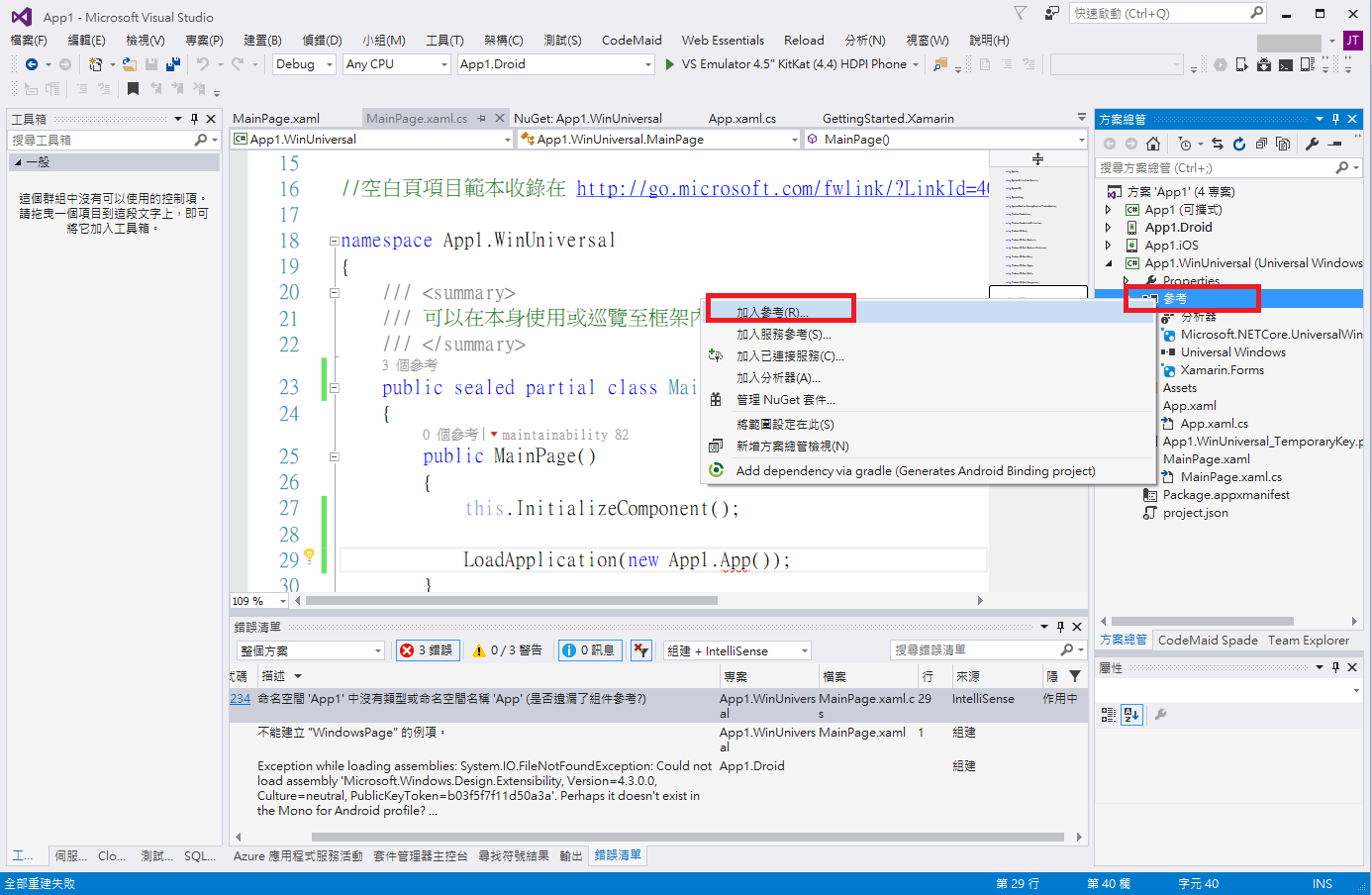Toggle the 3 錯誤 errors filter
The image size is (1372, 895).
tap(427, 650)
